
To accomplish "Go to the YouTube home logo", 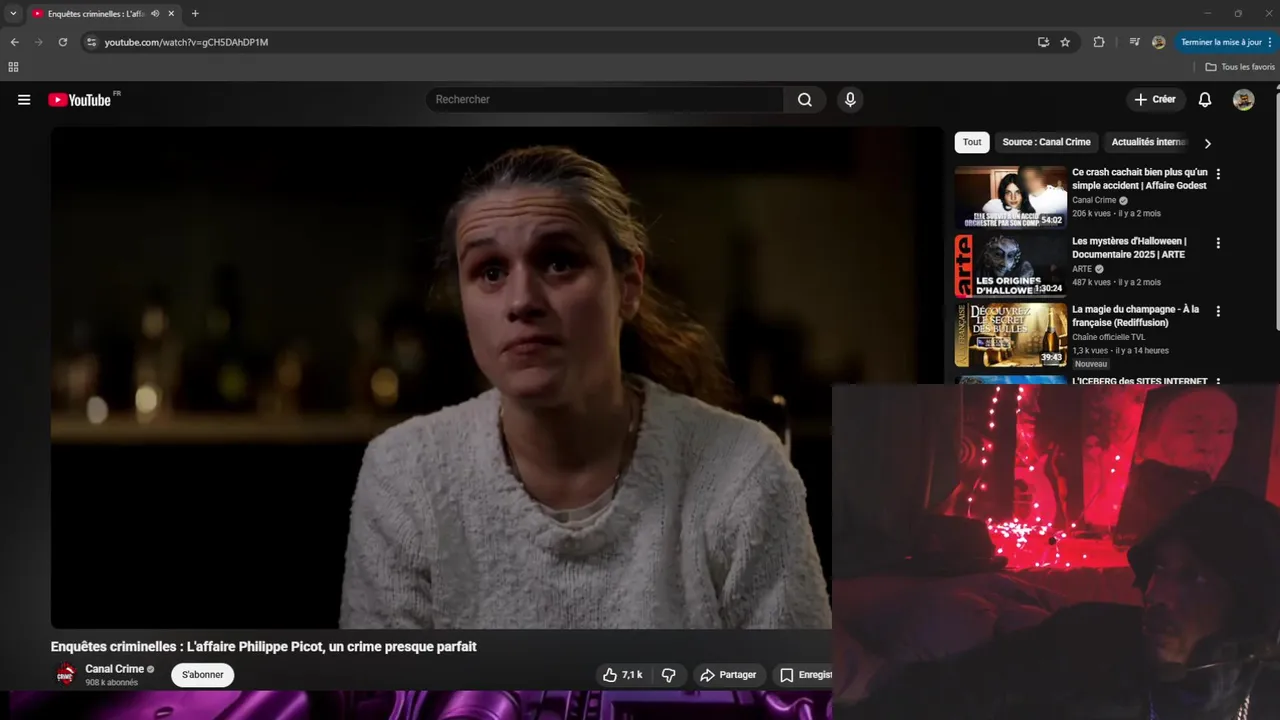I will pos(80,100).
